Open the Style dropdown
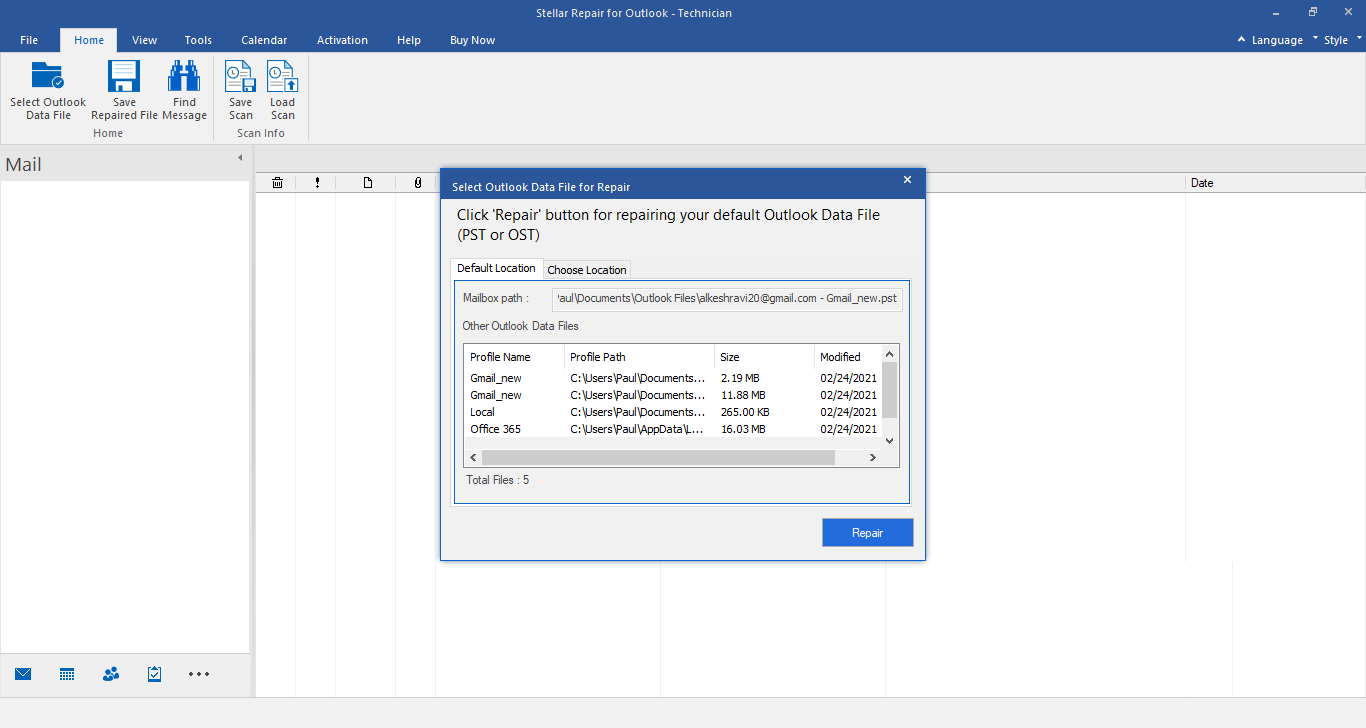Screen dimensions: 1366x728 click(1337, 40)
